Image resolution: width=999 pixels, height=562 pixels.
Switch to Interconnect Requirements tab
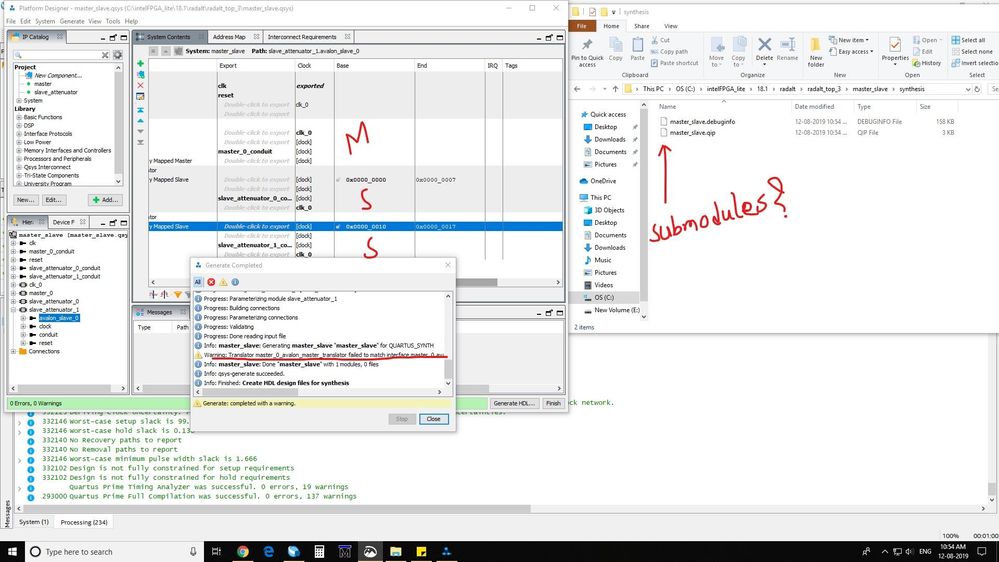[x=302, y=37]
